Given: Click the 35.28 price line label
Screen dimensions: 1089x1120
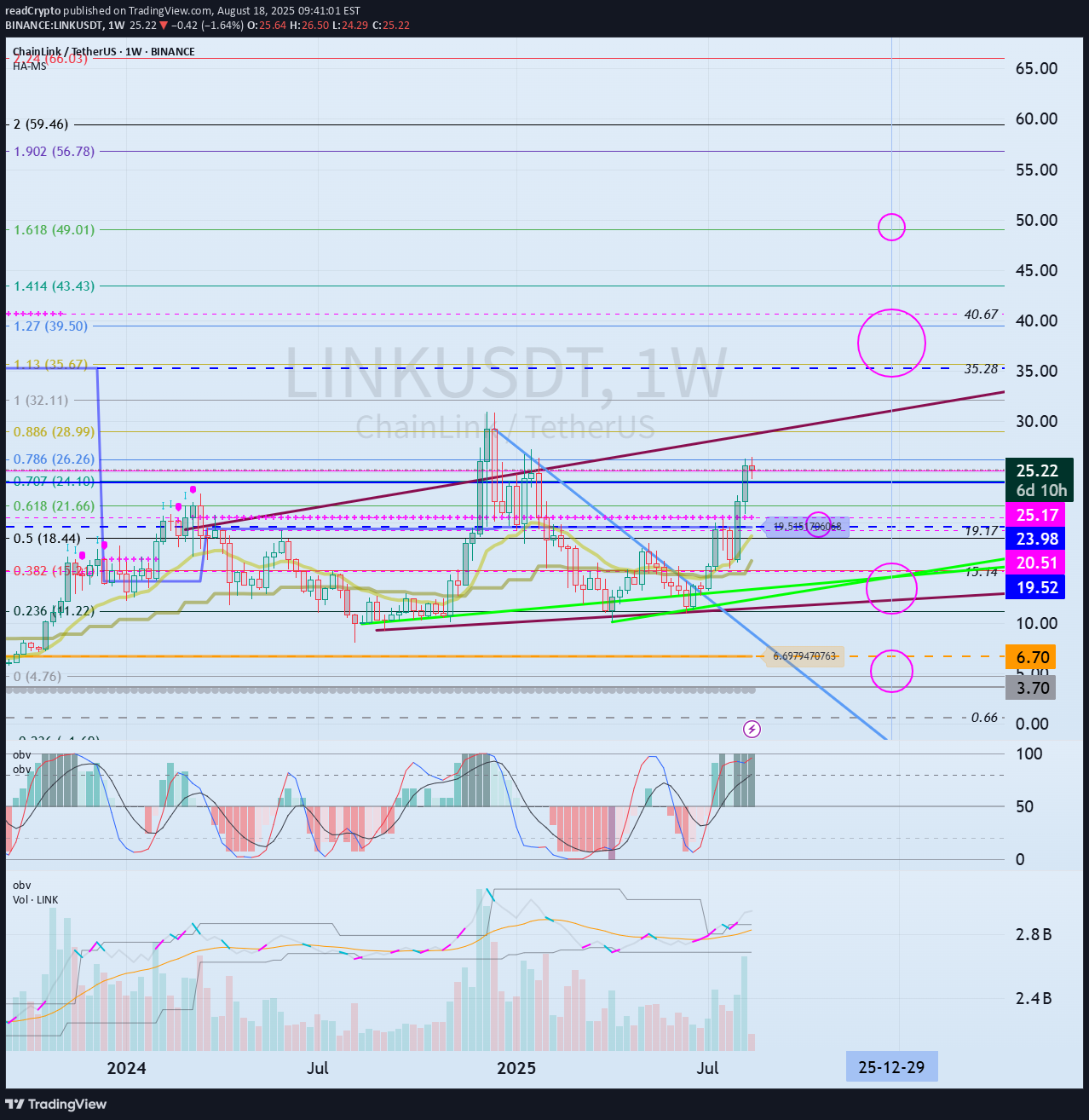Looking at the screenshot, I should tap(981, 369).
